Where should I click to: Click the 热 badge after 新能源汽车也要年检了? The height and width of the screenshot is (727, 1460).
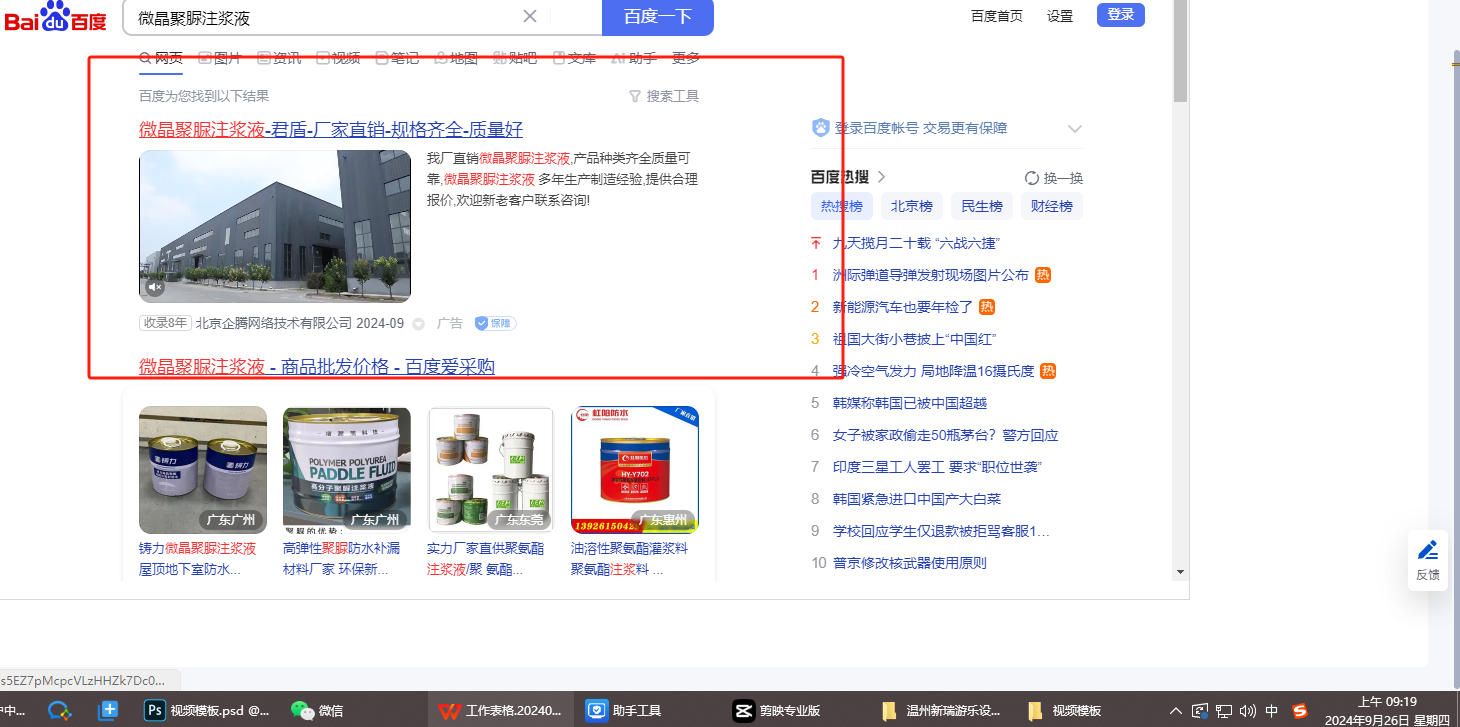[986, 307]
